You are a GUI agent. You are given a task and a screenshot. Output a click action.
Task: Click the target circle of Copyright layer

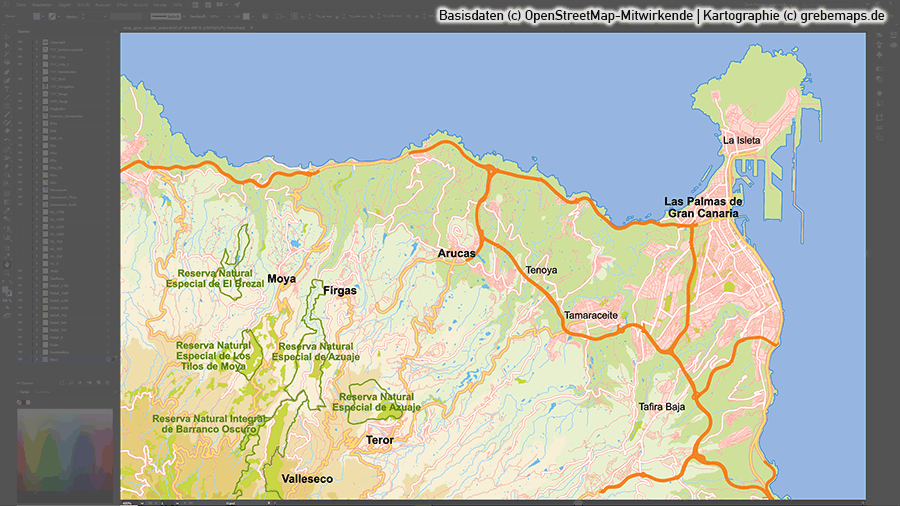(x=108, y=43)
